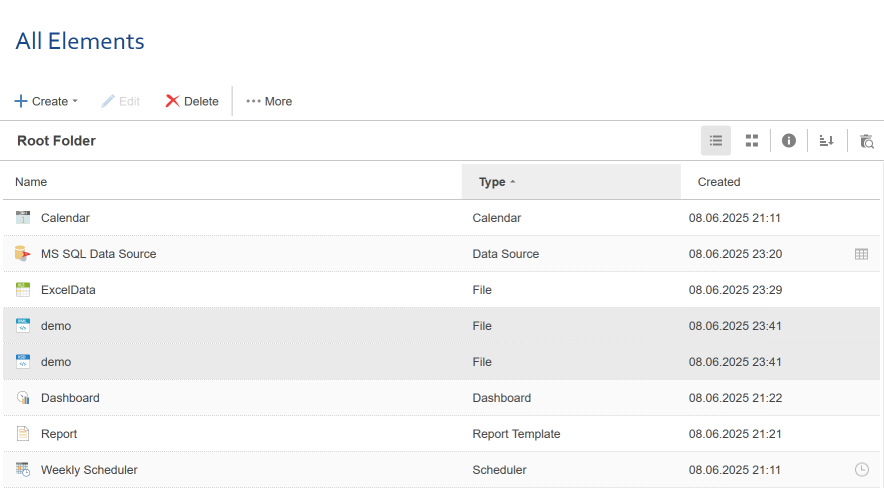The height and width of the screenshot is (488, 884).
Task: Click the Name column header
Action: tap(31, 182)
